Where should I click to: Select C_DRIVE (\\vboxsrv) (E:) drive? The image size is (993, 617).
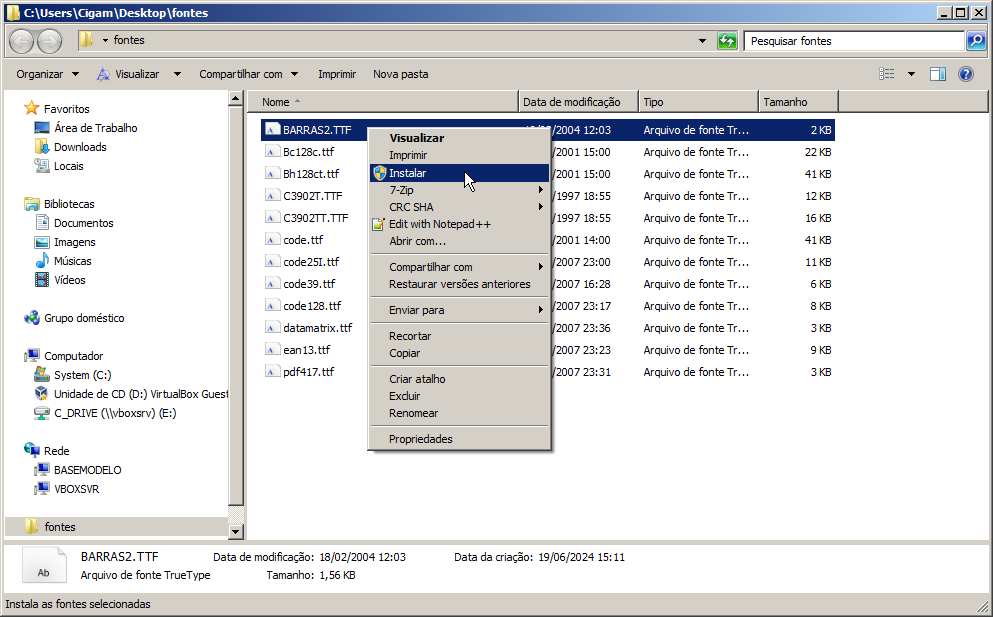(115, 413)
